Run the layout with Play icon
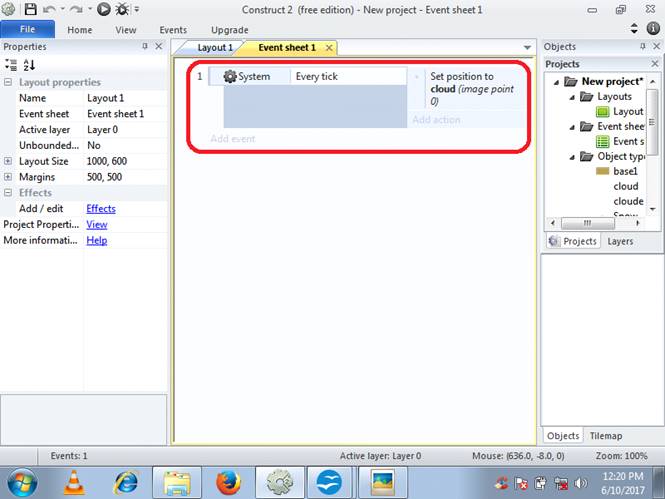The width and height of the screenshot is (665, 499). point(103,9)
